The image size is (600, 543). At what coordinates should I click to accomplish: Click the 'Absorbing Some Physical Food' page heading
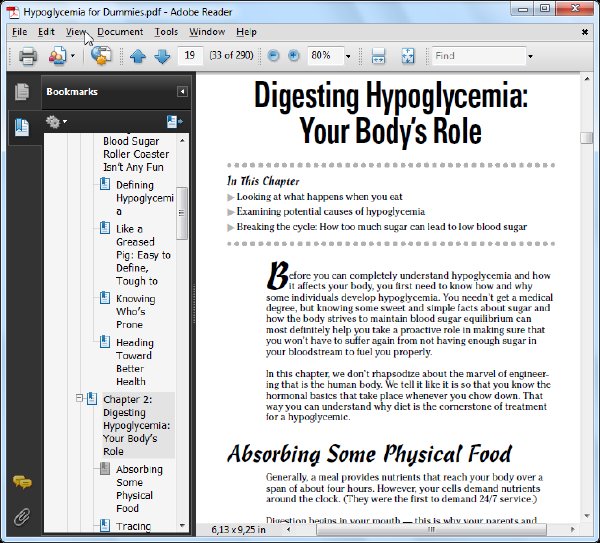(x=369, y=454)
